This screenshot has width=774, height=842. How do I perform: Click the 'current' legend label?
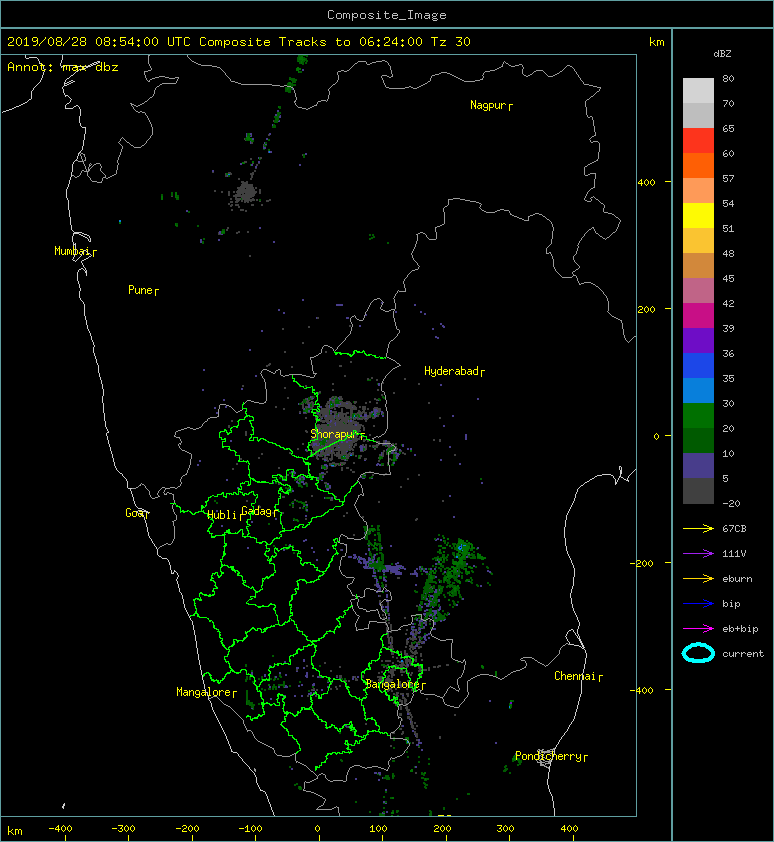point(743,654)
